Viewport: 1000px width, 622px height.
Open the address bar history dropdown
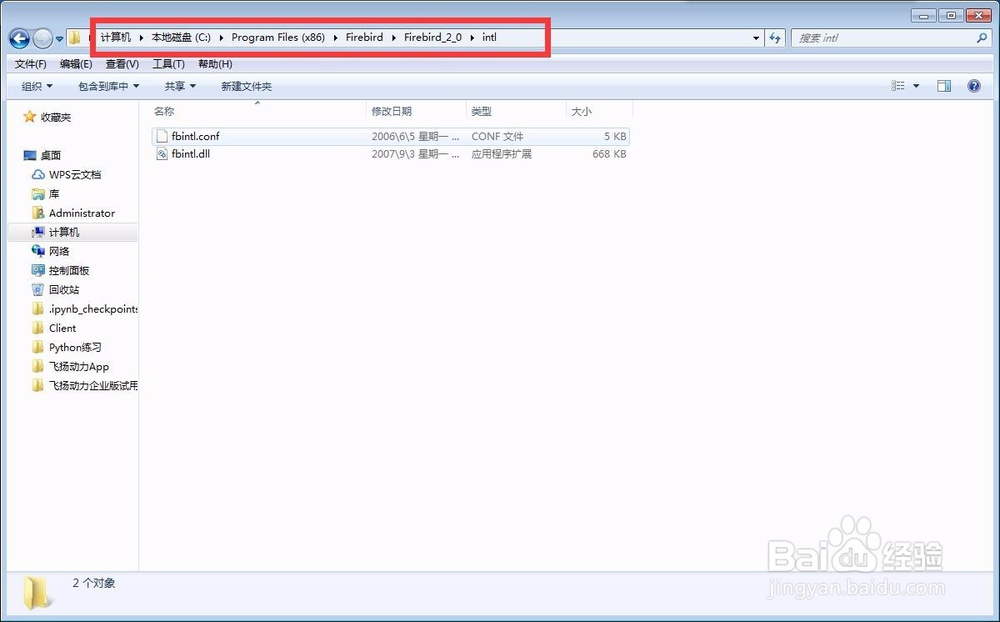point(756,38)
